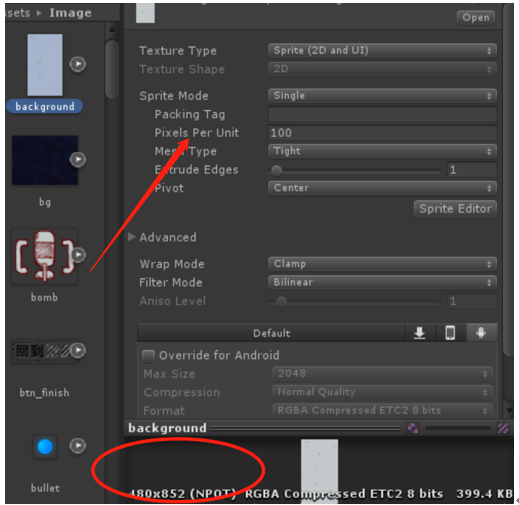Viewport: 519px width, 505px height.
Task: Select the bomb asset thumbnail
Action: [x=45, y=256]
